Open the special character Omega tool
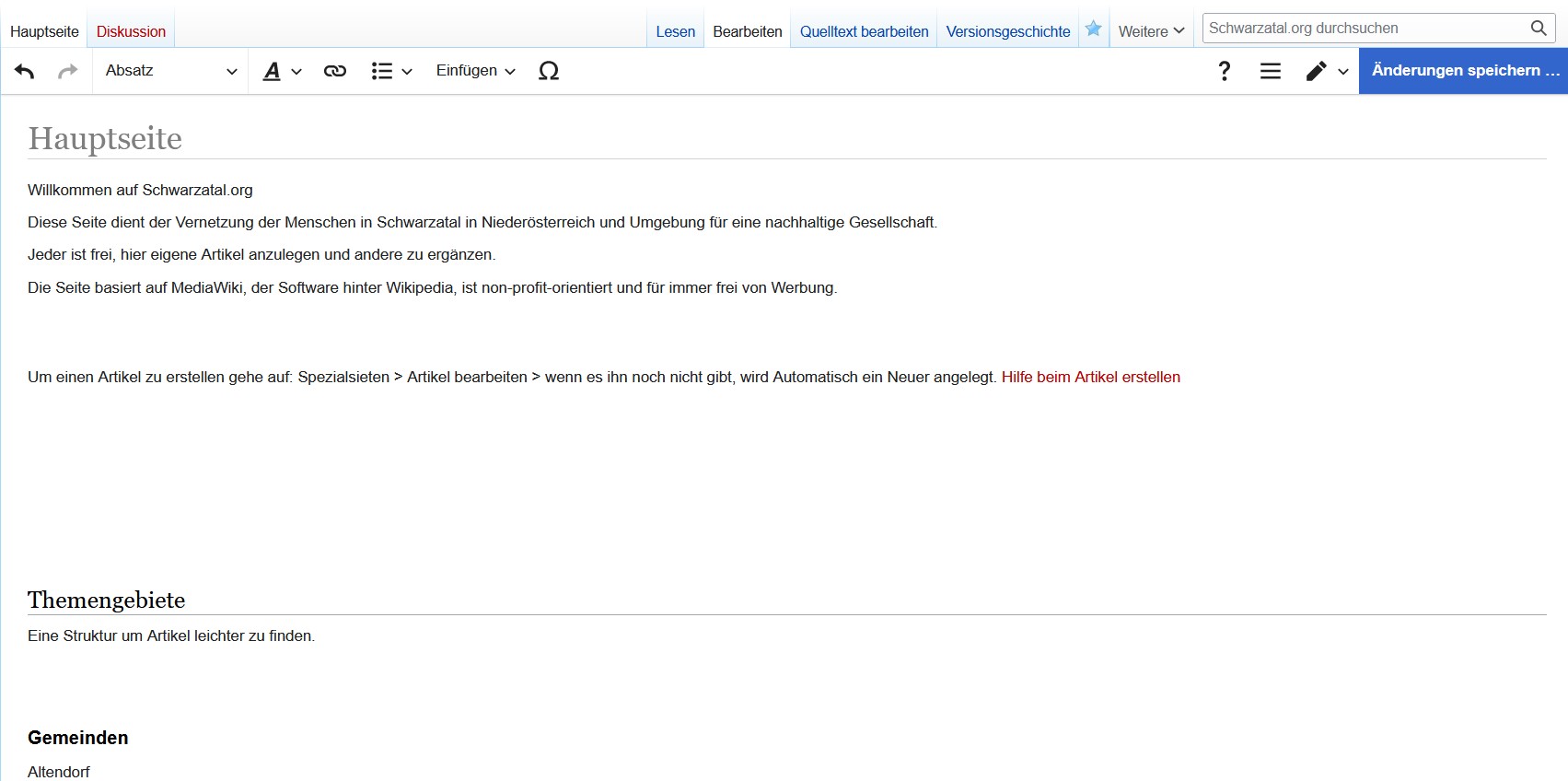The height and width of the screenshot is (781, 1568). pyautogui.click(x=549, y=71)
